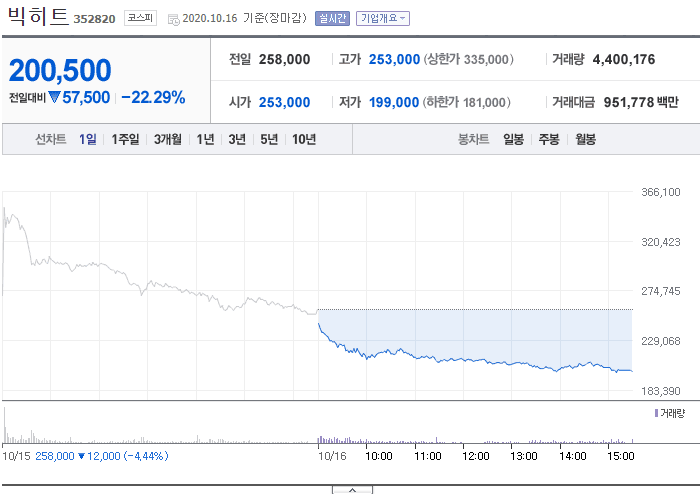The height and width of the screenshot is (494, 700).
Task: Click the 실시간 real-time button
Action: click(332, 18)
